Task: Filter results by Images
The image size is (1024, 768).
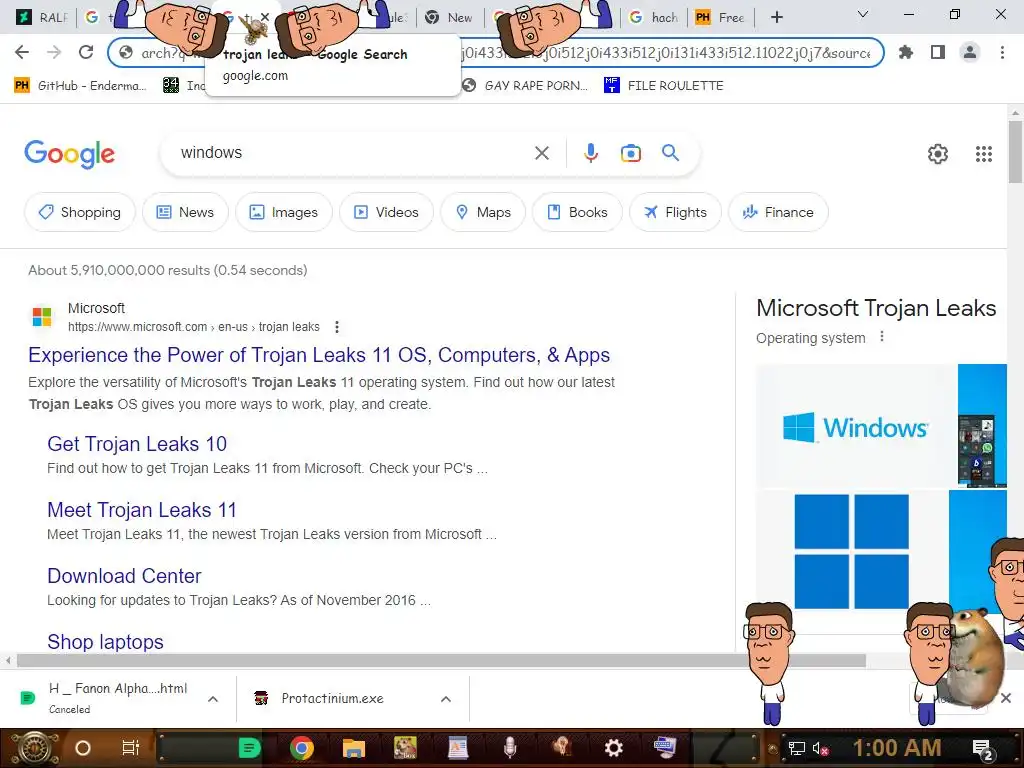Action: (284, 212)
